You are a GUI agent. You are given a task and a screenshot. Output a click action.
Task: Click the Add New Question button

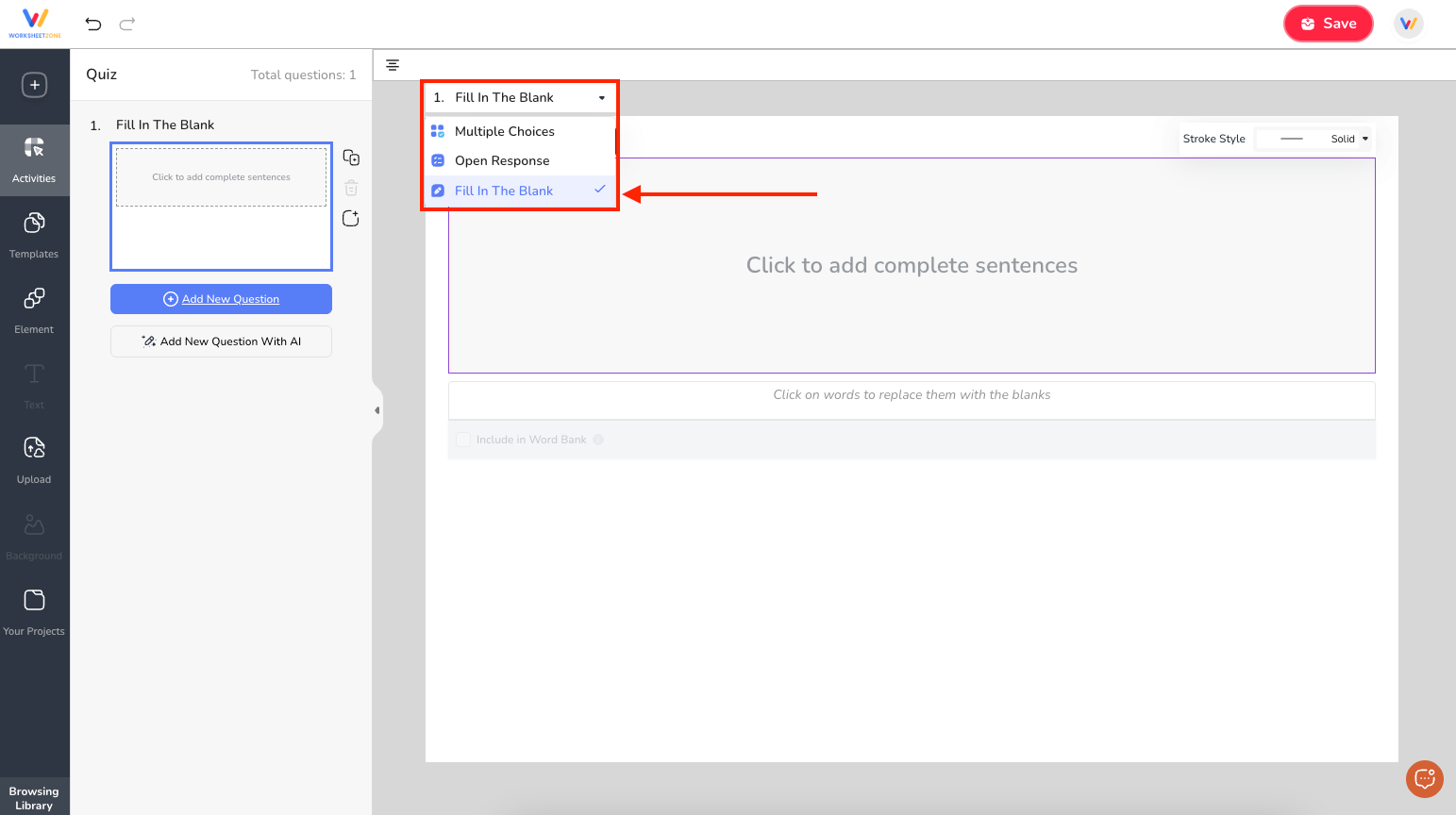[221, 299]
